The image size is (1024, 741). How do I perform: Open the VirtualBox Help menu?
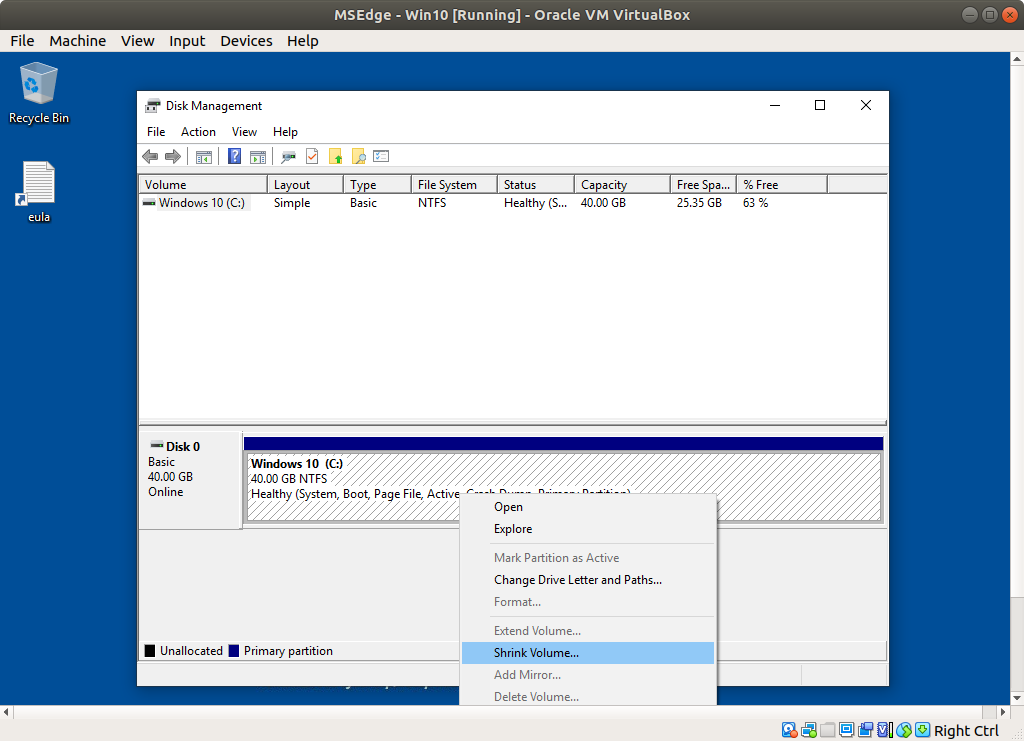tap(303, 41)
